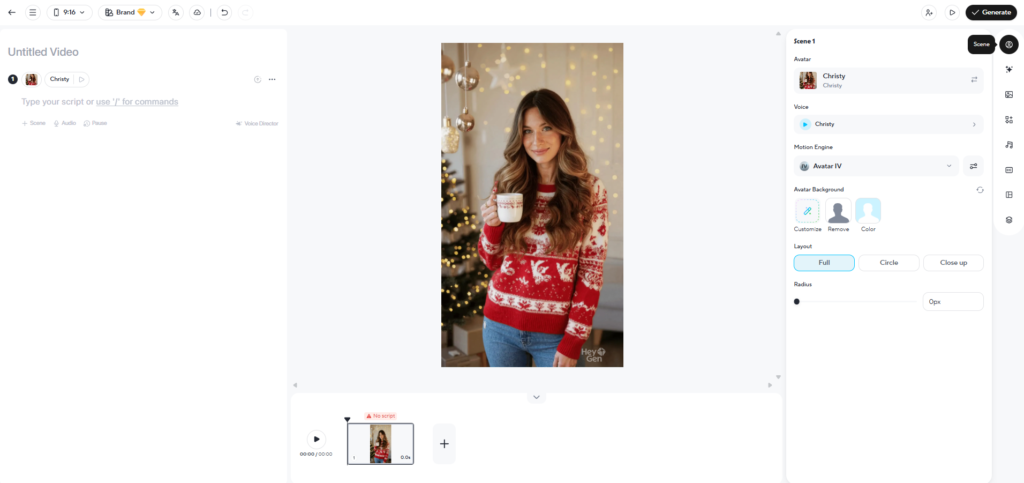Click Voice Director link

click(257, 123)
